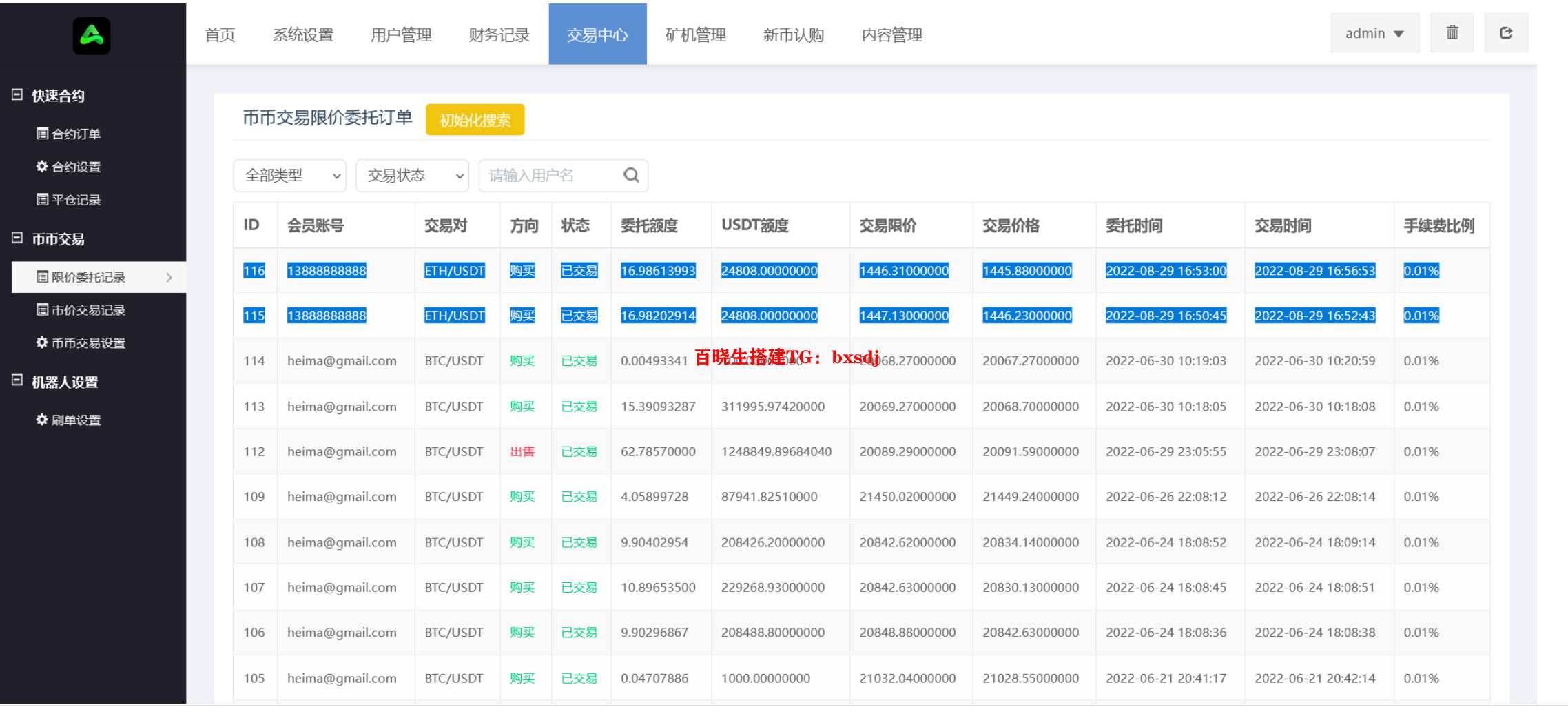Open 平仓记录 in sidebar

click(x=69, y=200)
